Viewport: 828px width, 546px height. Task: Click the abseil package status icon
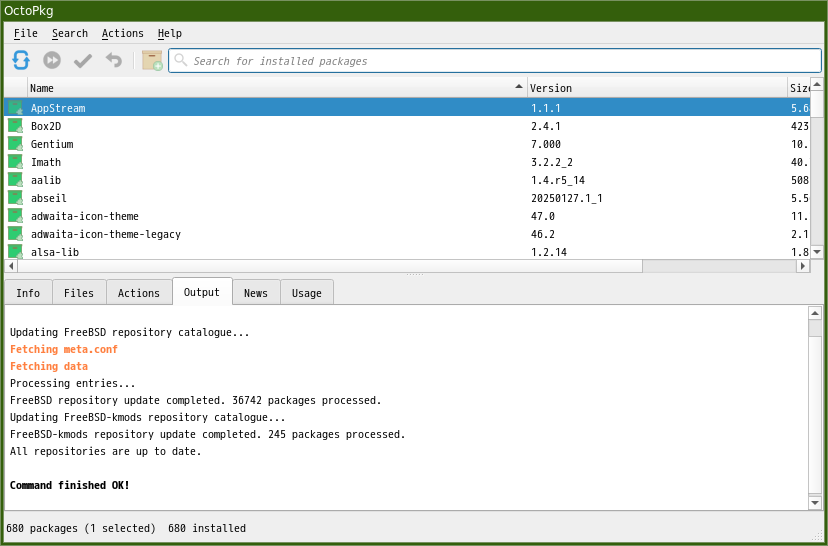pos(15,197)
